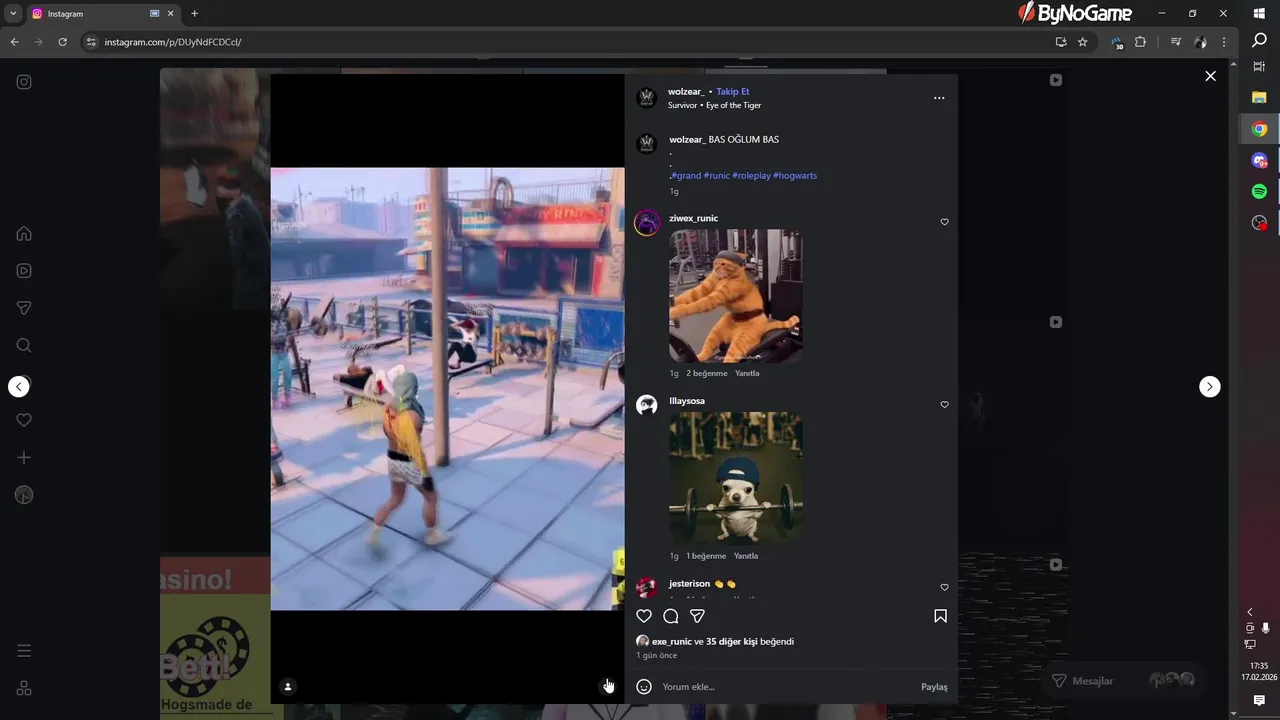The width and height of the screenshot is (1280, 720).
Task: Open Survivor Eye of the Tiger audio link
Action: click(715, 105)
